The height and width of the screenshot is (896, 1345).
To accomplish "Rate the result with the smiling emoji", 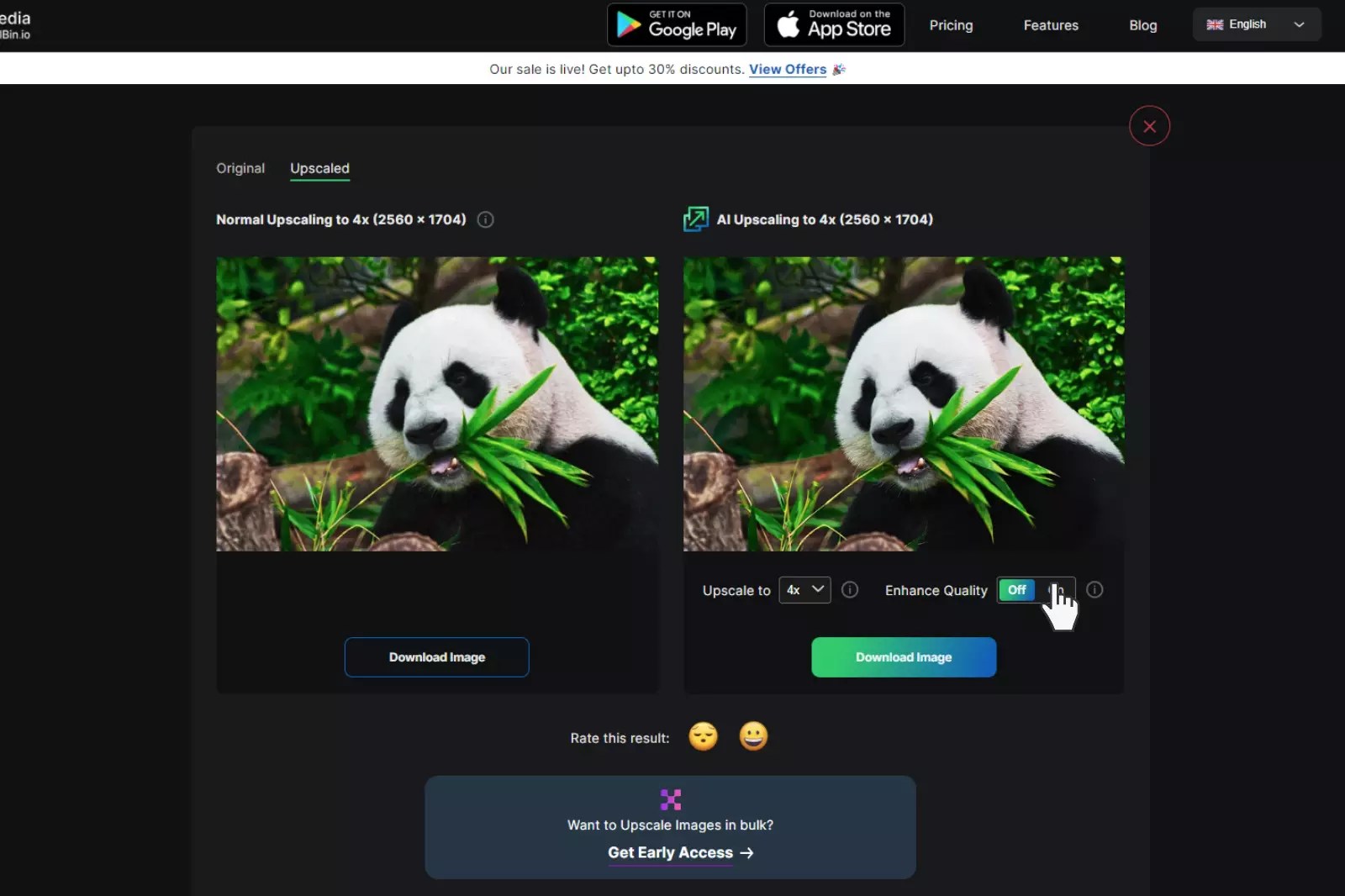I will point(753,736).
